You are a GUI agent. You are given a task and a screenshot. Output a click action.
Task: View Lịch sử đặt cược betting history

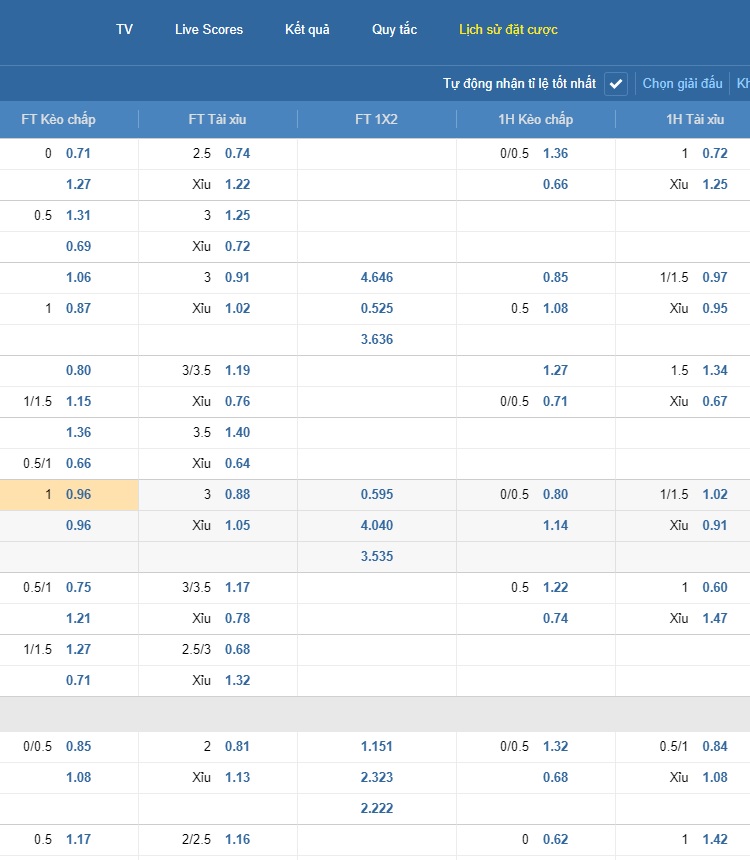[508, 30]
